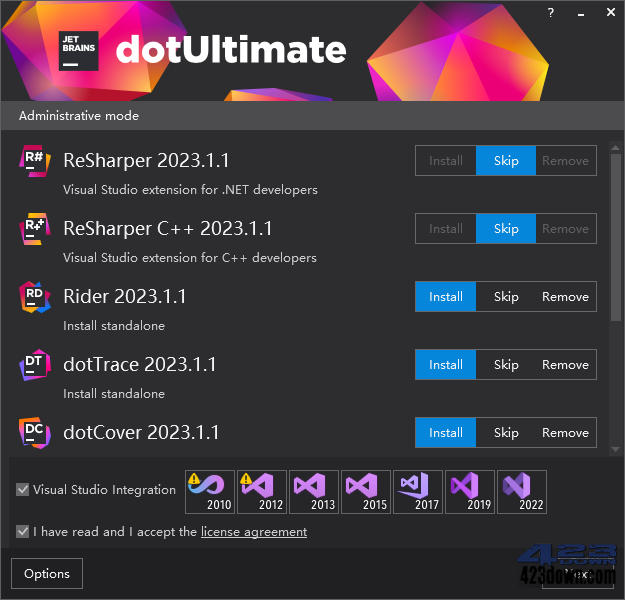This screenshot has width=625, height=600.
Task: Click the ReSharper product icon
Action: coord(35,161)
